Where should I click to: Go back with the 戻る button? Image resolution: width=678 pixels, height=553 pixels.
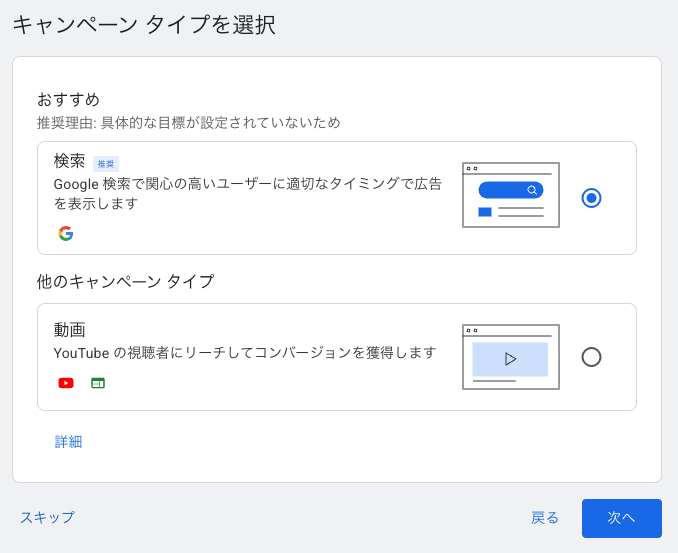tap(545, 518)
